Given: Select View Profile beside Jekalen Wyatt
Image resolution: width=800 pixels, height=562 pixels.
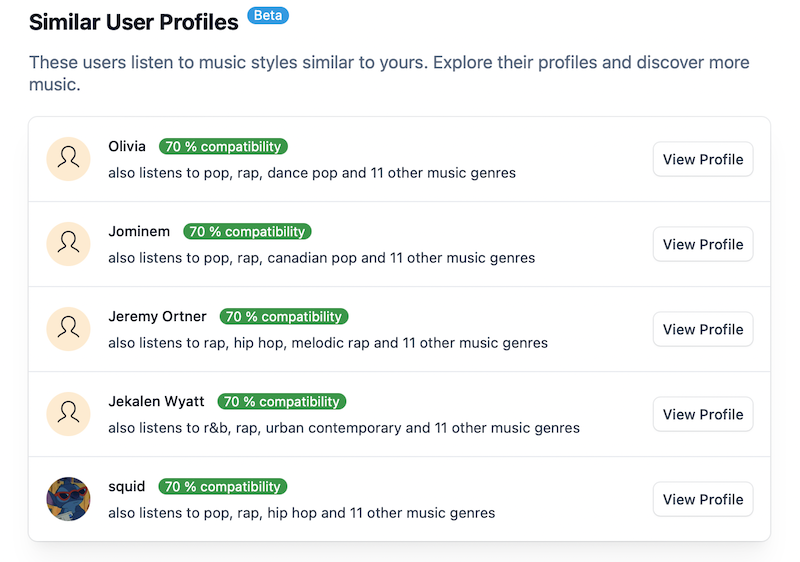Looking at the screenshot, I should click(x=702, y=414).
